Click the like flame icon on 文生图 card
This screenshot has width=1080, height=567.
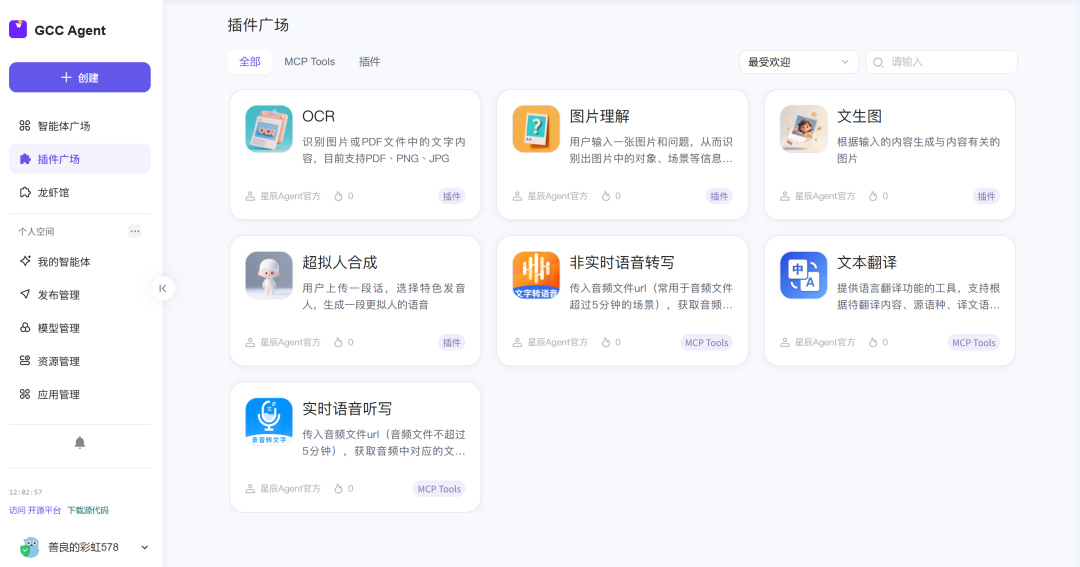[x=873, y=196]
